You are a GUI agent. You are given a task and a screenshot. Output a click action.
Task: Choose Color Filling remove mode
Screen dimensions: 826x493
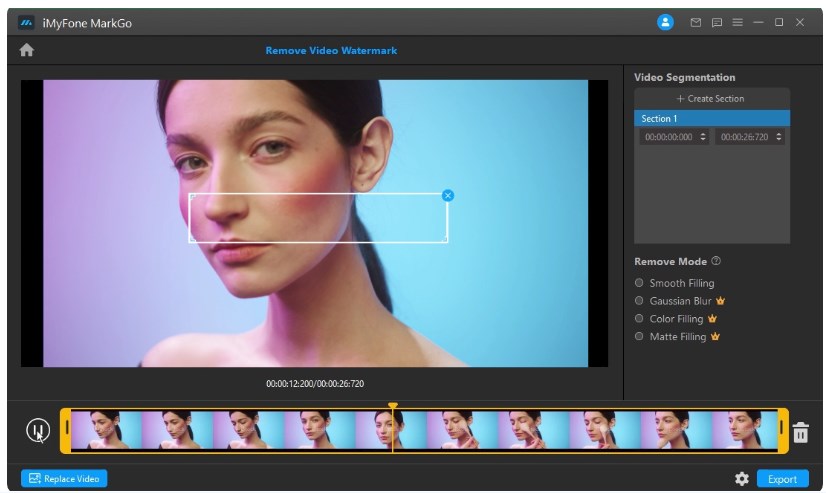pos(640,318)
